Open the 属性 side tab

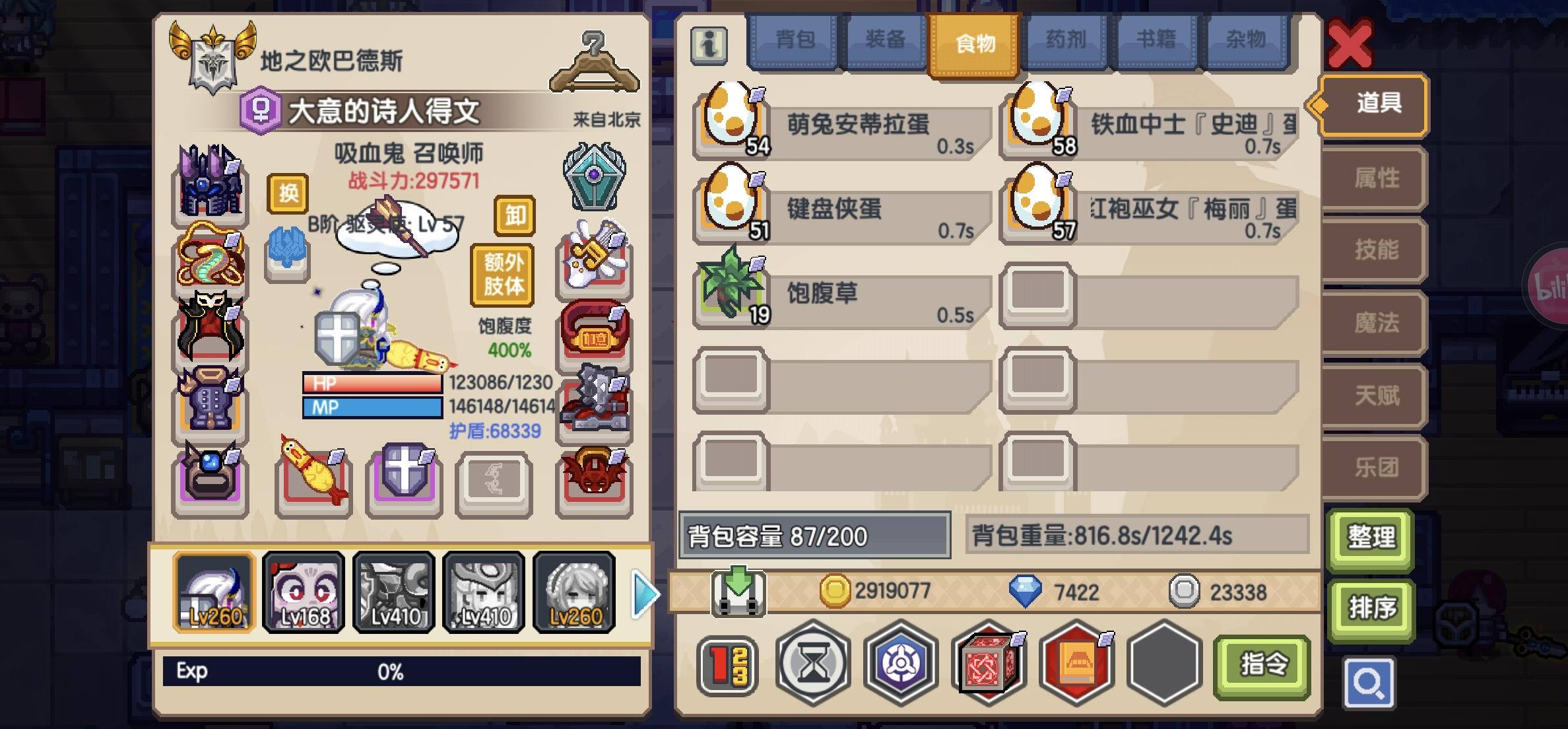[1375, 178]
